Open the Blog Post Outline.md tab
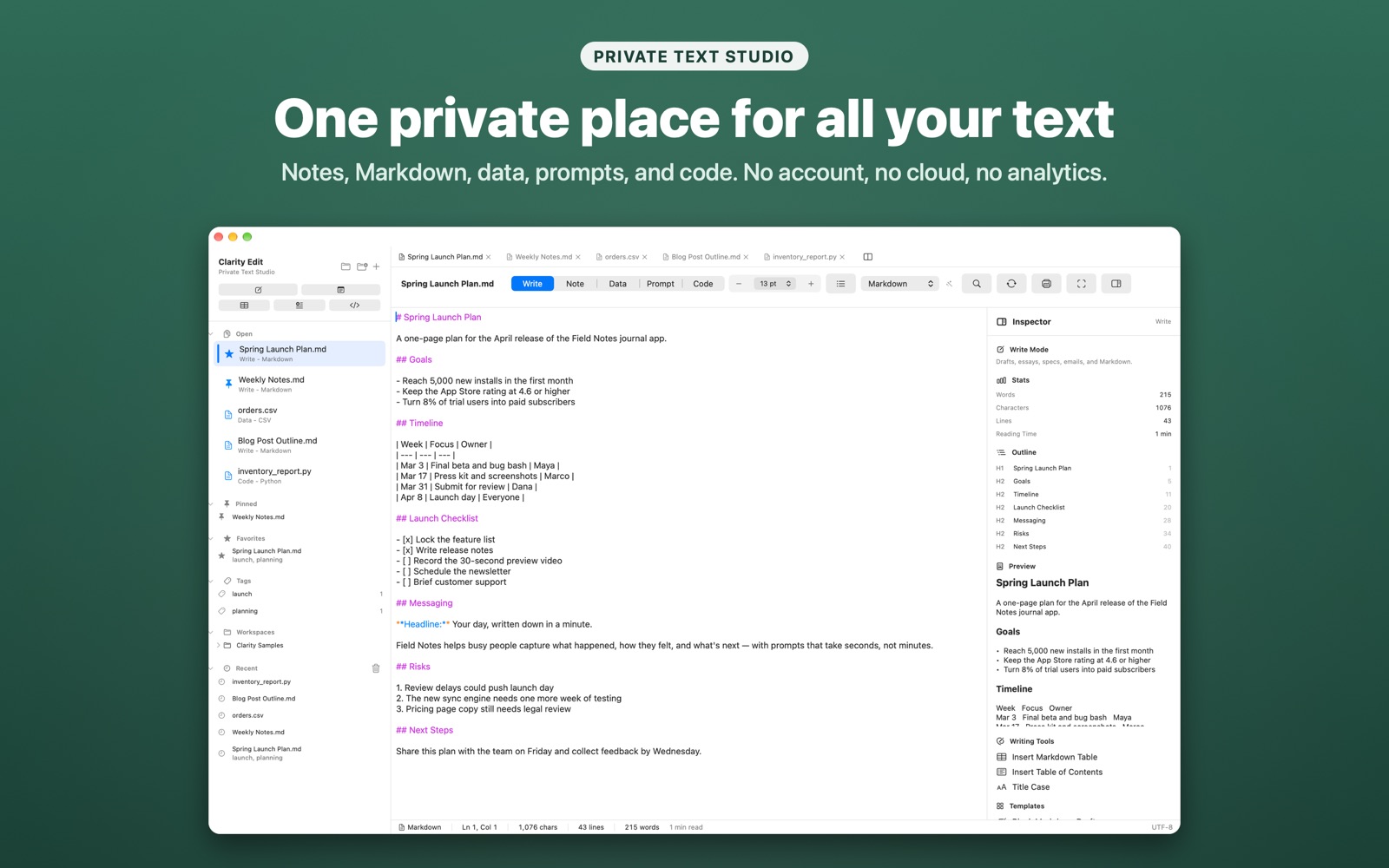Screen dimensions: 1389x868 pyautogui.click(x=705, y=257)
